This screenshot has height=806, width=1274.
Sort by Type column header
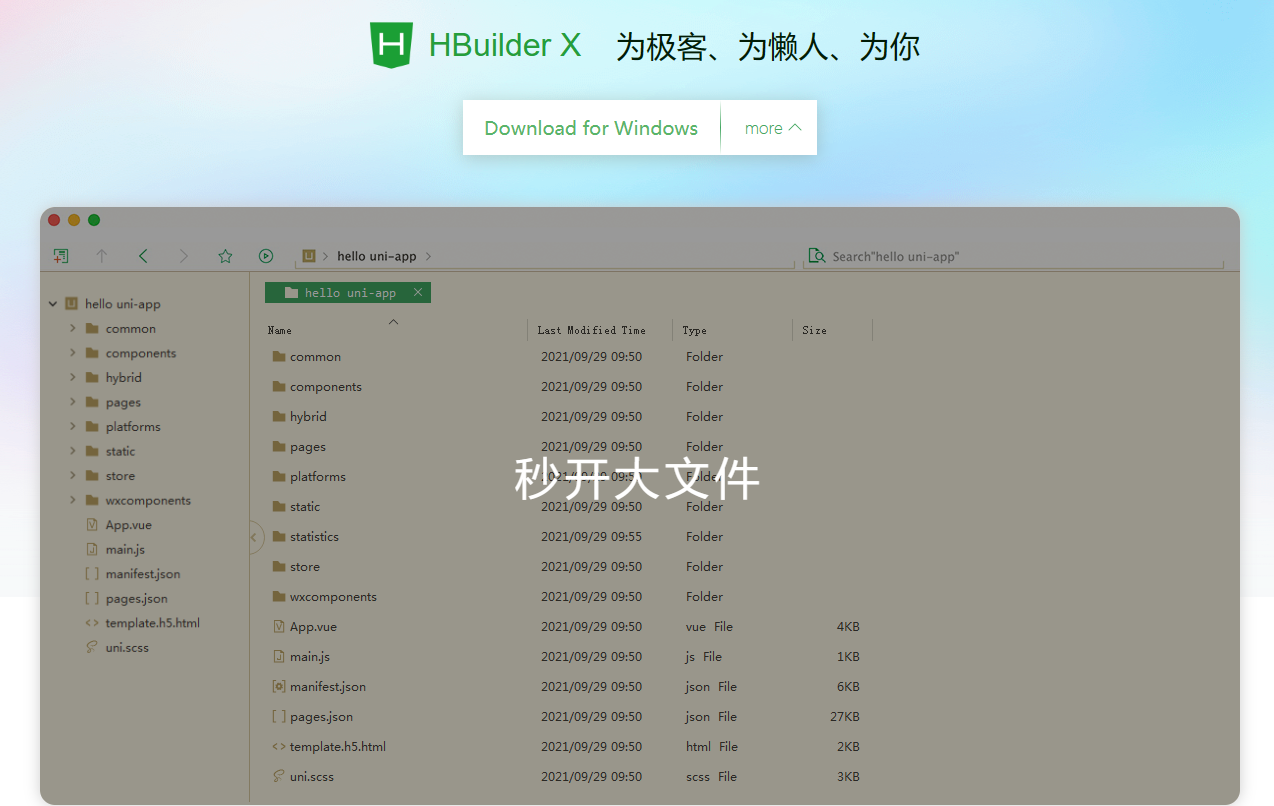click(695, 330)
